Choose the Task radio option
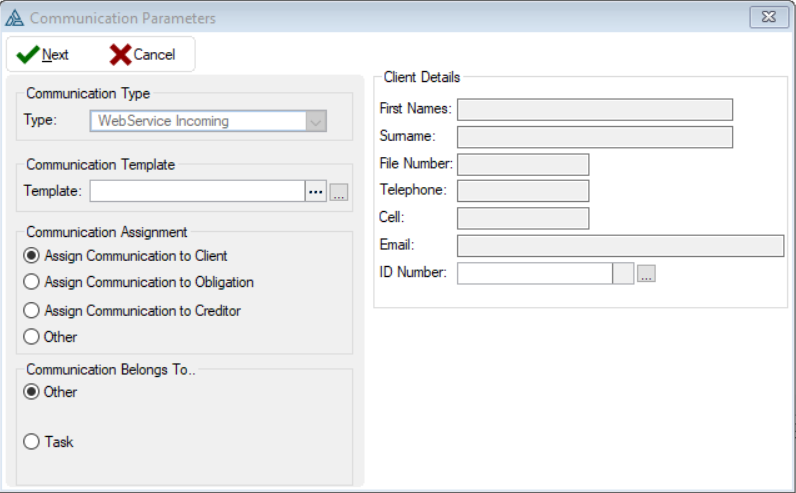This screenshot has height=493, width=796. pyautogui.click(x=32, y=441)
